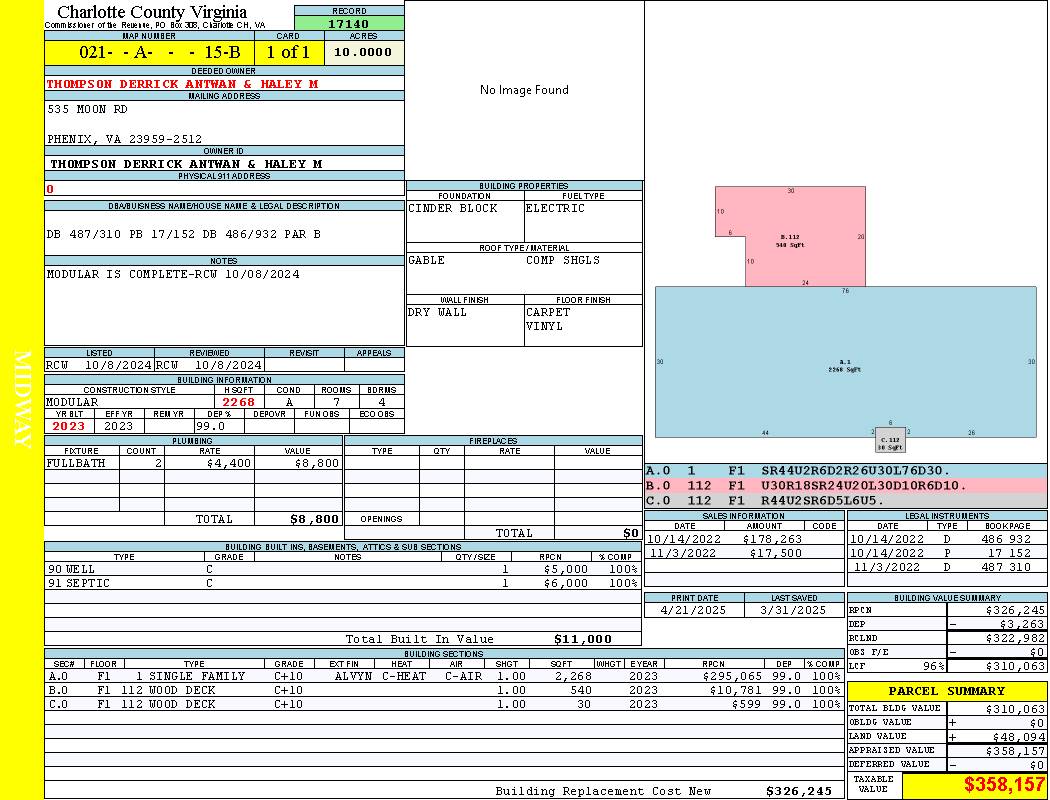Select the A.0 Single Family building section row
The width and height of the screenshot is (1050, 800).
pyautogui.click(x=444, y=676)
